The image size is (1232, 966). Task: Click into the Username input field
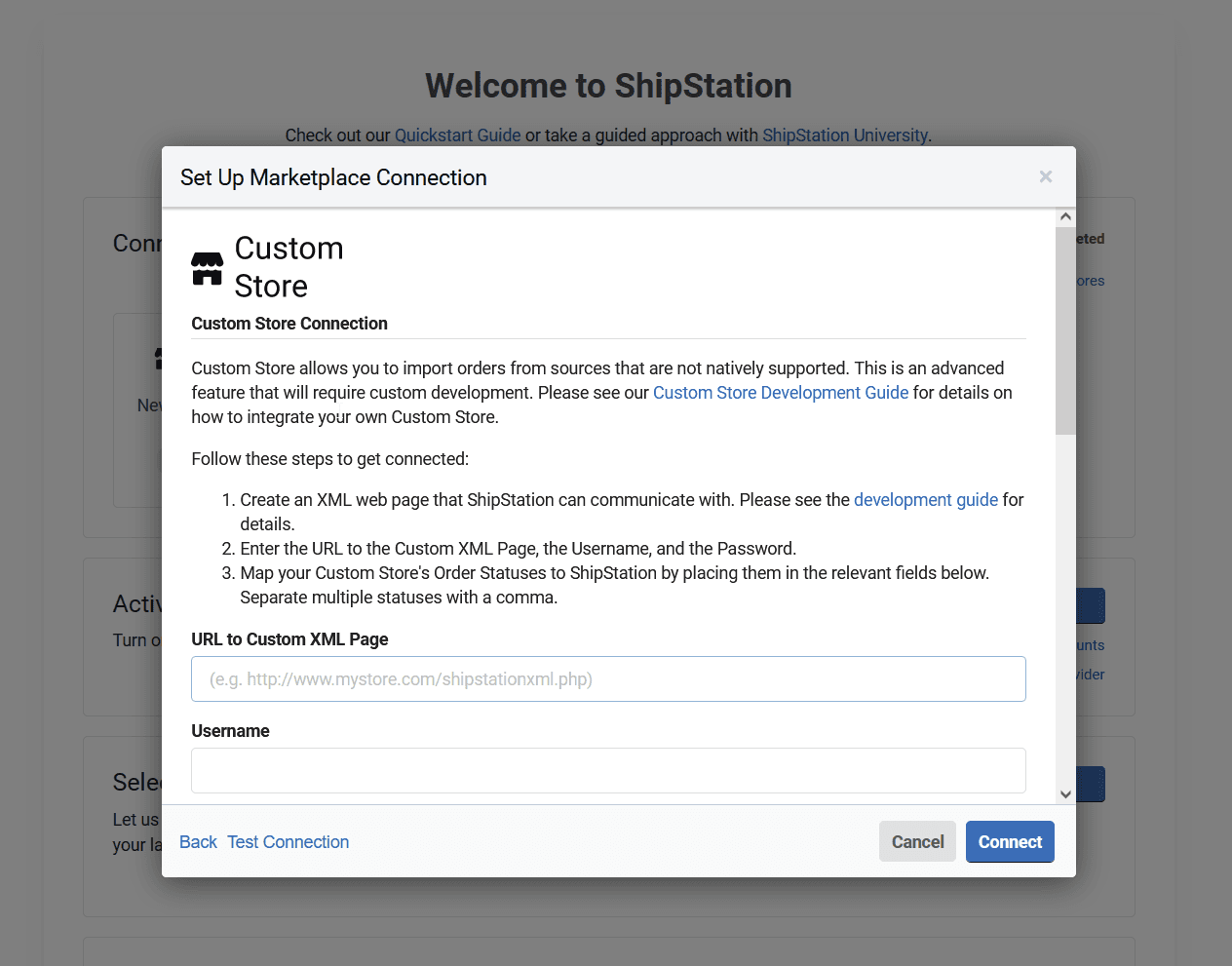coord(608,771)
